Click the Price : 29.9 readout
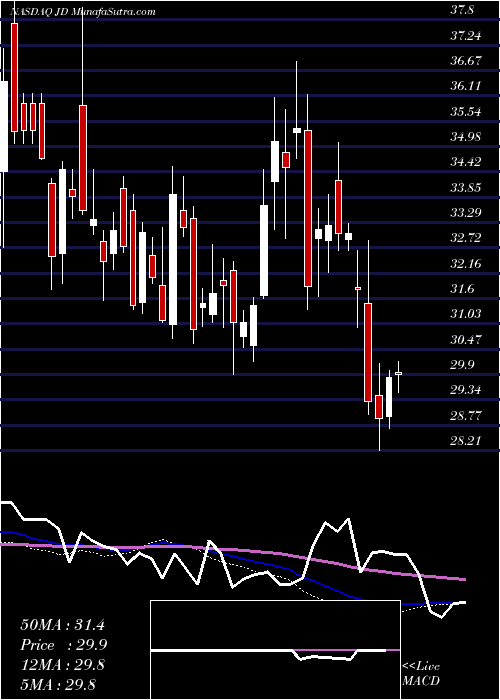500x700 pixels. (64, 645)
